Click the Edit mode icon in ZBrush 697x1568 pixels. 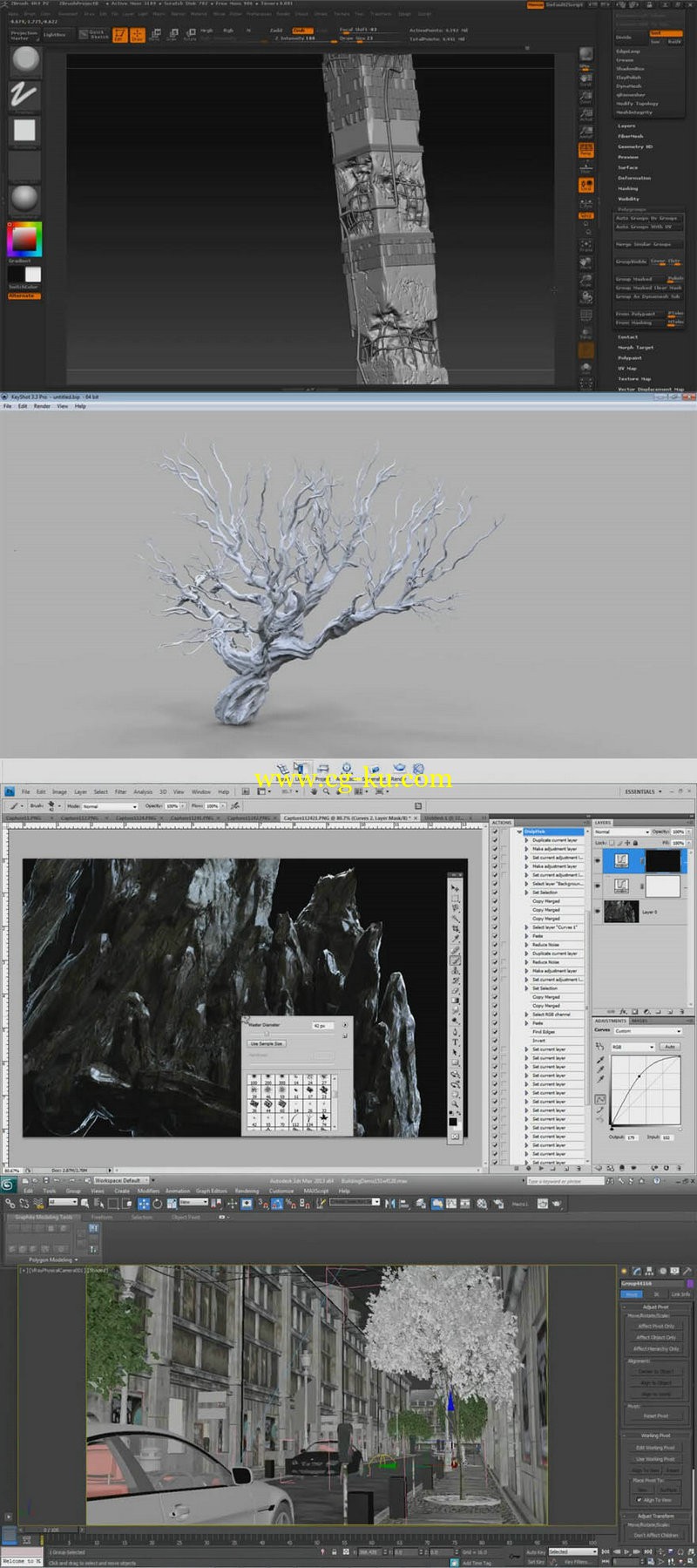click(119, 35)
